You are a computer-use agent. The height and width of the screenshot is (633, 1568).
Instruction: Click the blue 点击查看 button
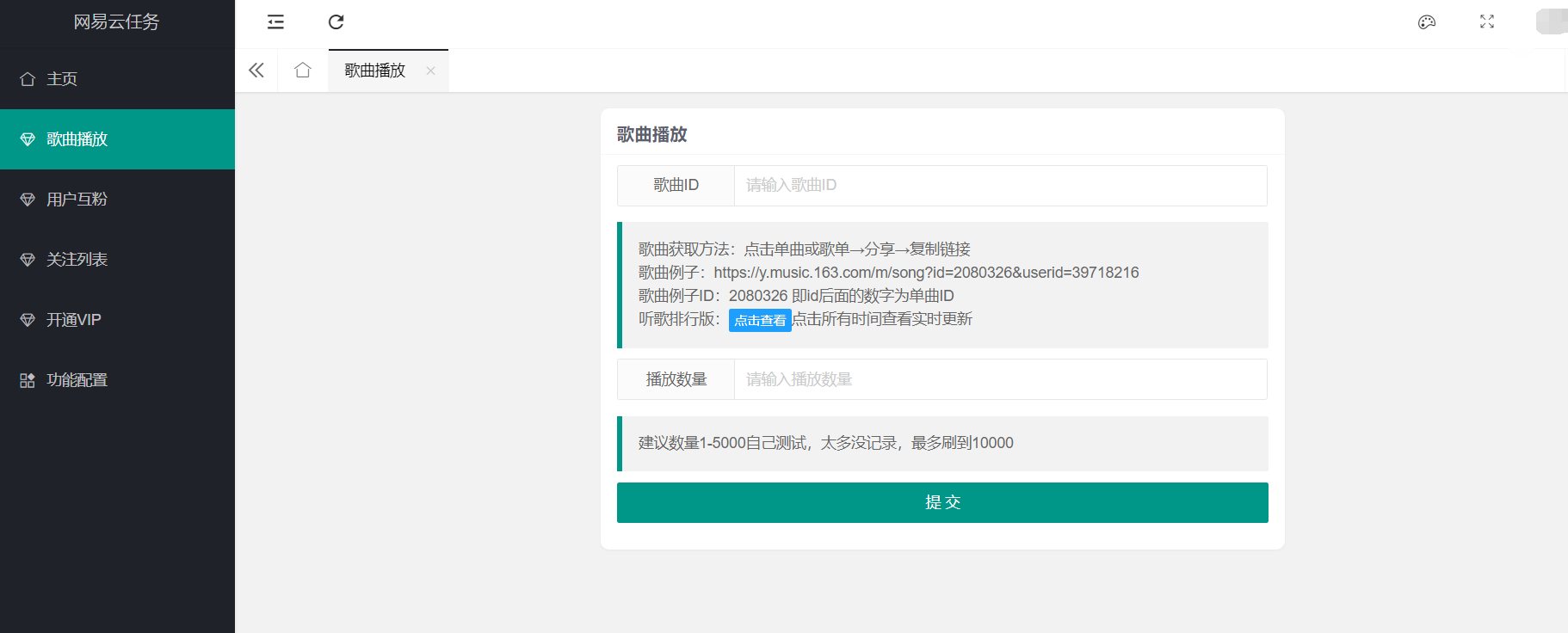760,320
